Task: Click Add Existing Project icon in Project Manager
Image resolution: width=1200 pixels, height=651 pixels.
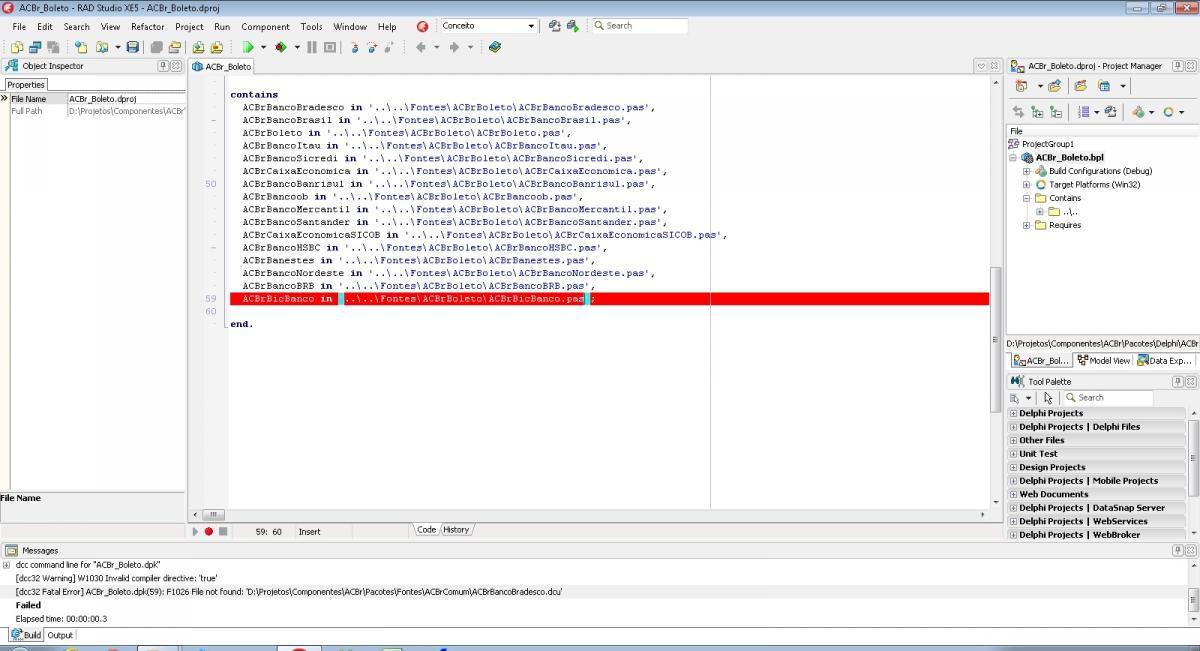Action: pos(1054,86)
